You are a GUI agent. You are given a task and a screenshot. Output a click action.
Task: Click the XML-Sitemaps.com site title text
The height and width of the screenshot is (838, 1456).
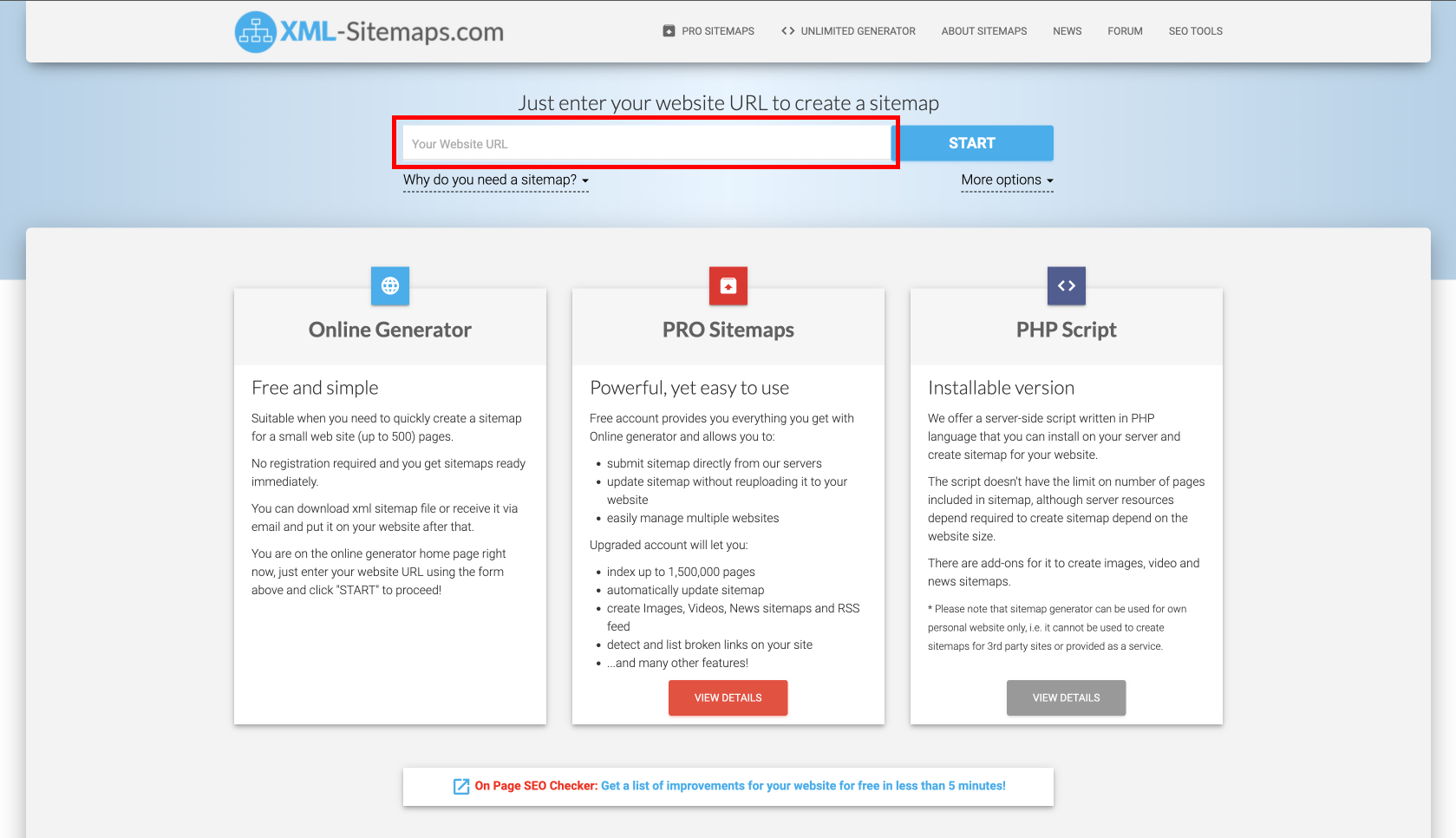click(x=391, y=32)
